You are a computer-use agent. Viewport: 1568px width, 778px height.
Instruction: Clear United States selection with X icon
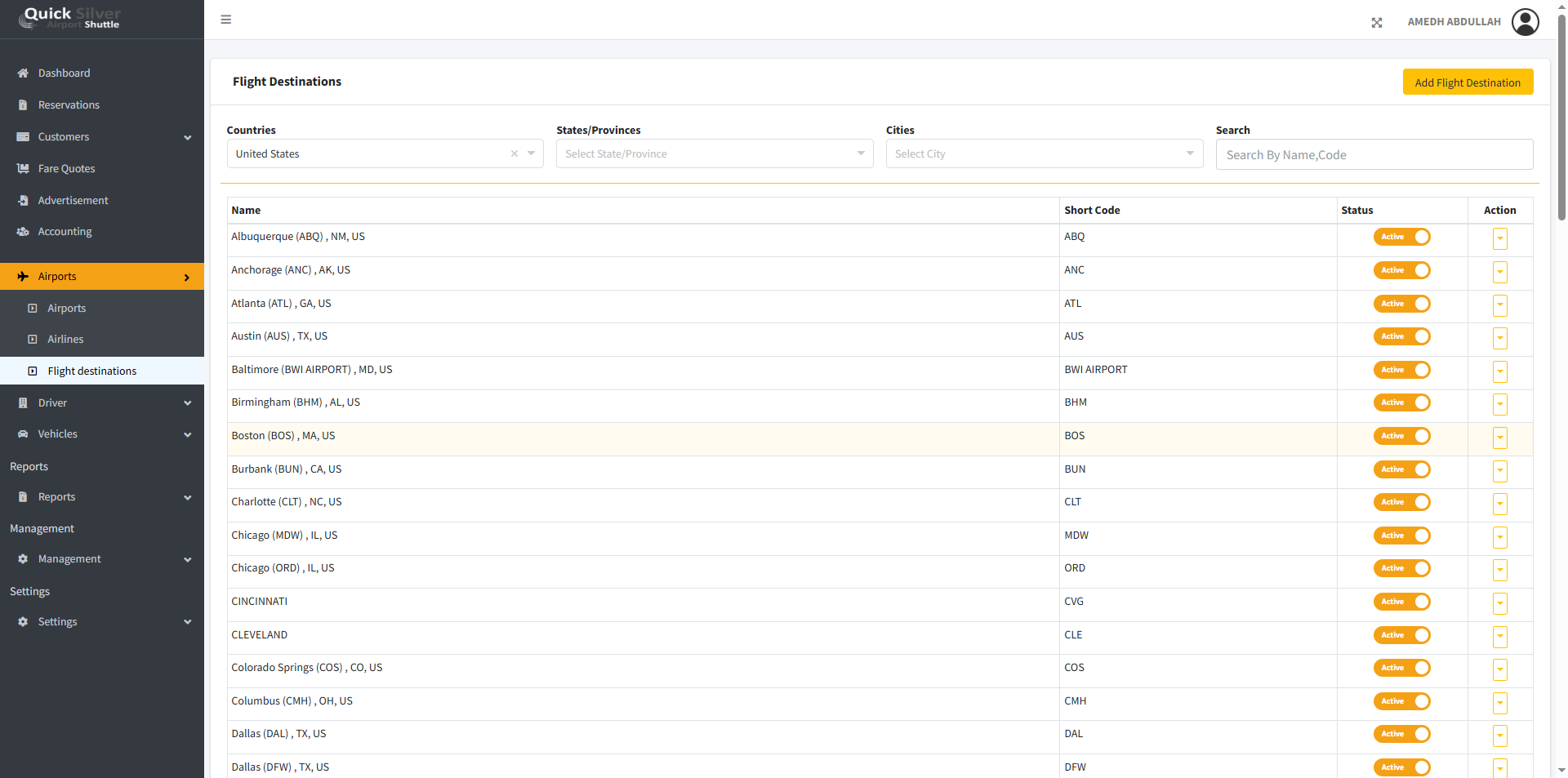point(514,153)
